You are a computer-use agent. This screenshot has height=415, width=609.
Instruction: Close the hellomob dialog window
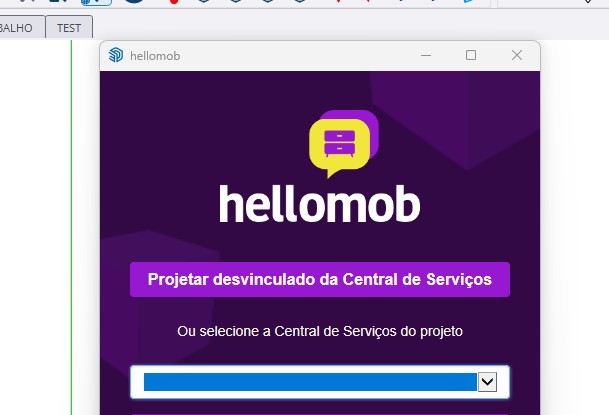[517, 55]
